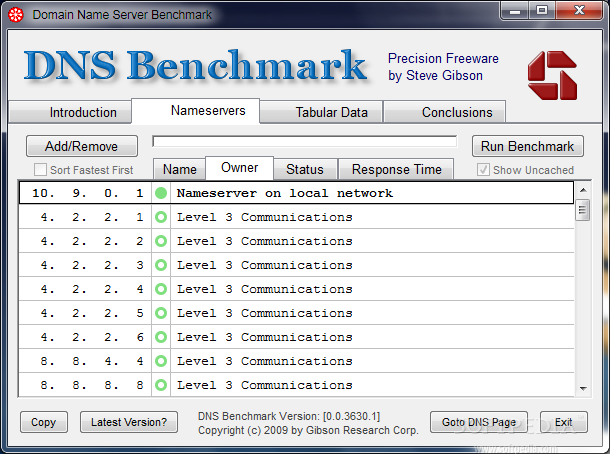Select the 'Nameserver on local network' row
The image size is (610, 454).
(296, 193)
